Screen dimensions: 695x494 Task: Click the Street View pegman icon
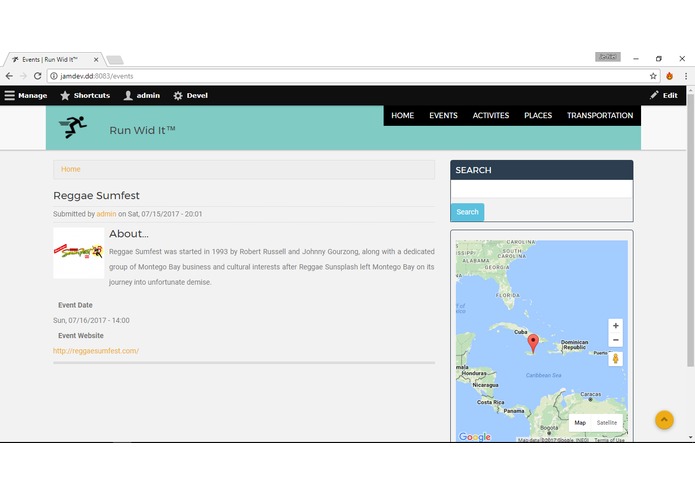[616, 358]
